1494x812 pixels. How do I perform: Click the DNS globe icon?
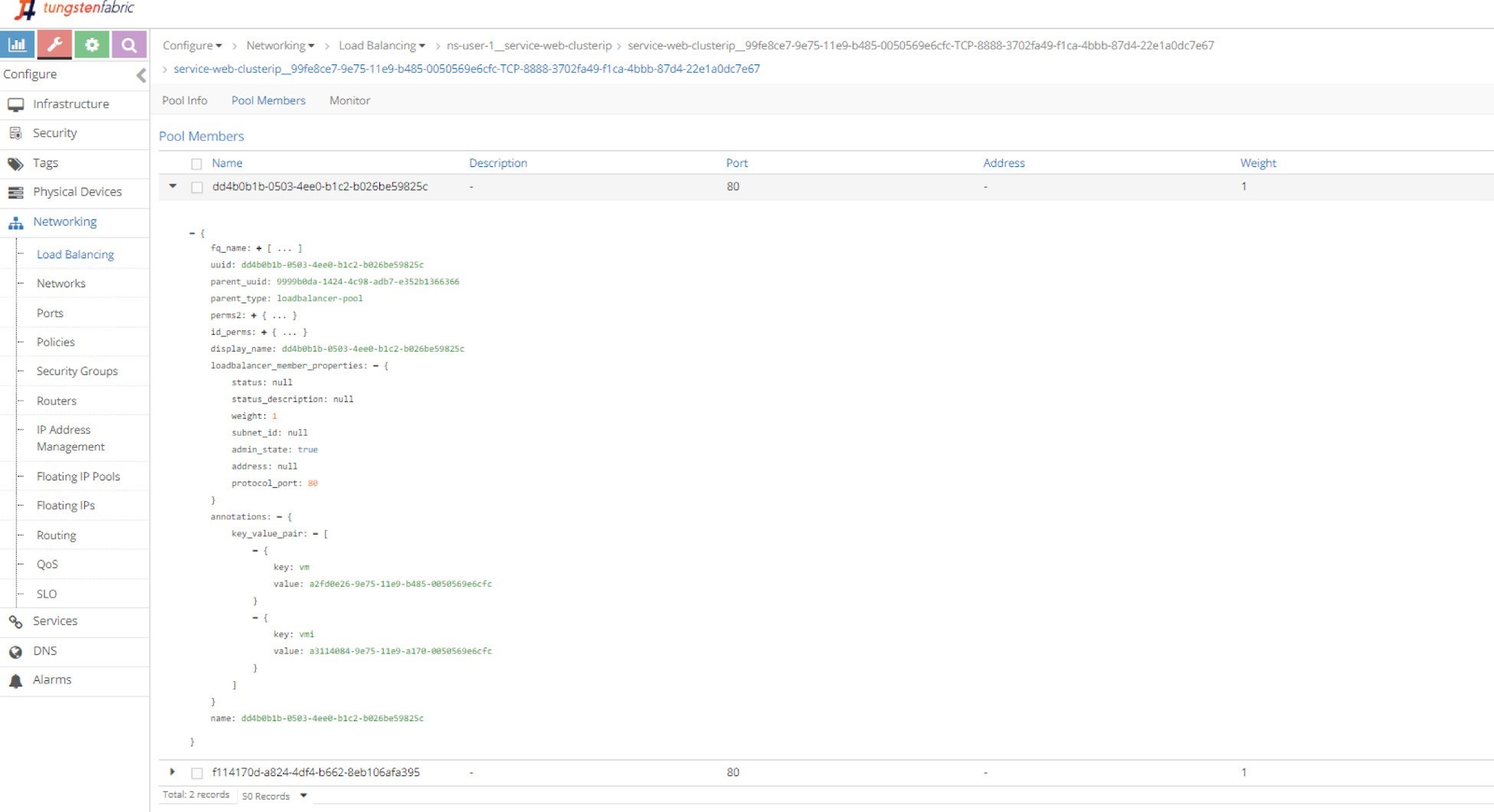pyautogui.click(x=15, y=651)
